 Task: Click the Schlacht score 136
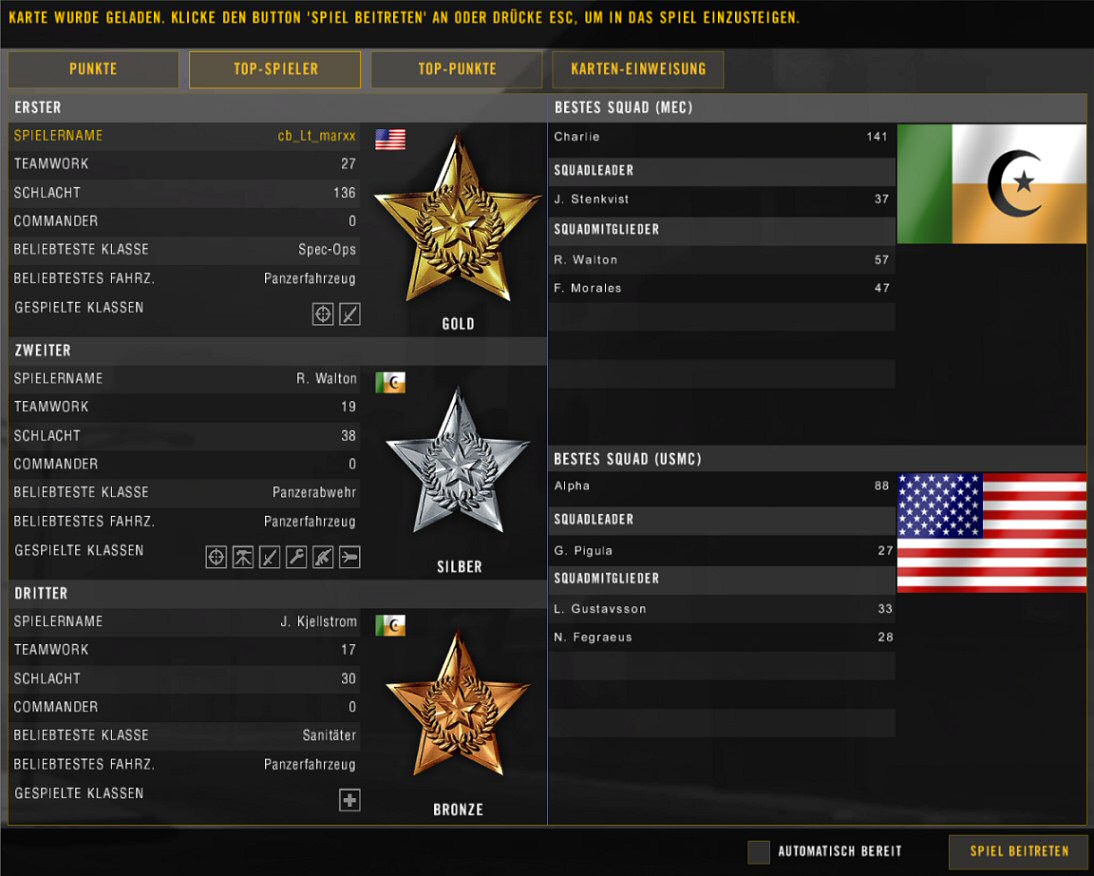[345, 192]
